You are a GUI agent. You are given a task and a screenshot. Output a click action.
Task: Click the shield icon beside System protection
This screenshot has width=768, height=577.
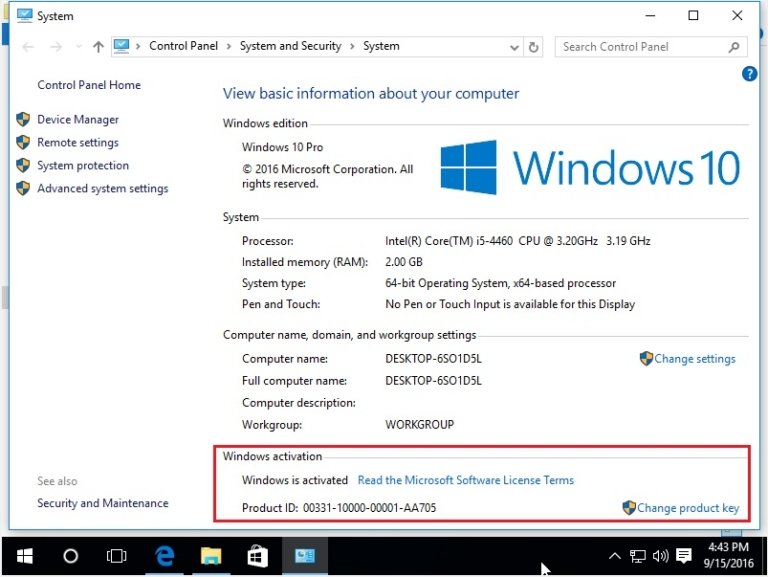coord(23,166)
